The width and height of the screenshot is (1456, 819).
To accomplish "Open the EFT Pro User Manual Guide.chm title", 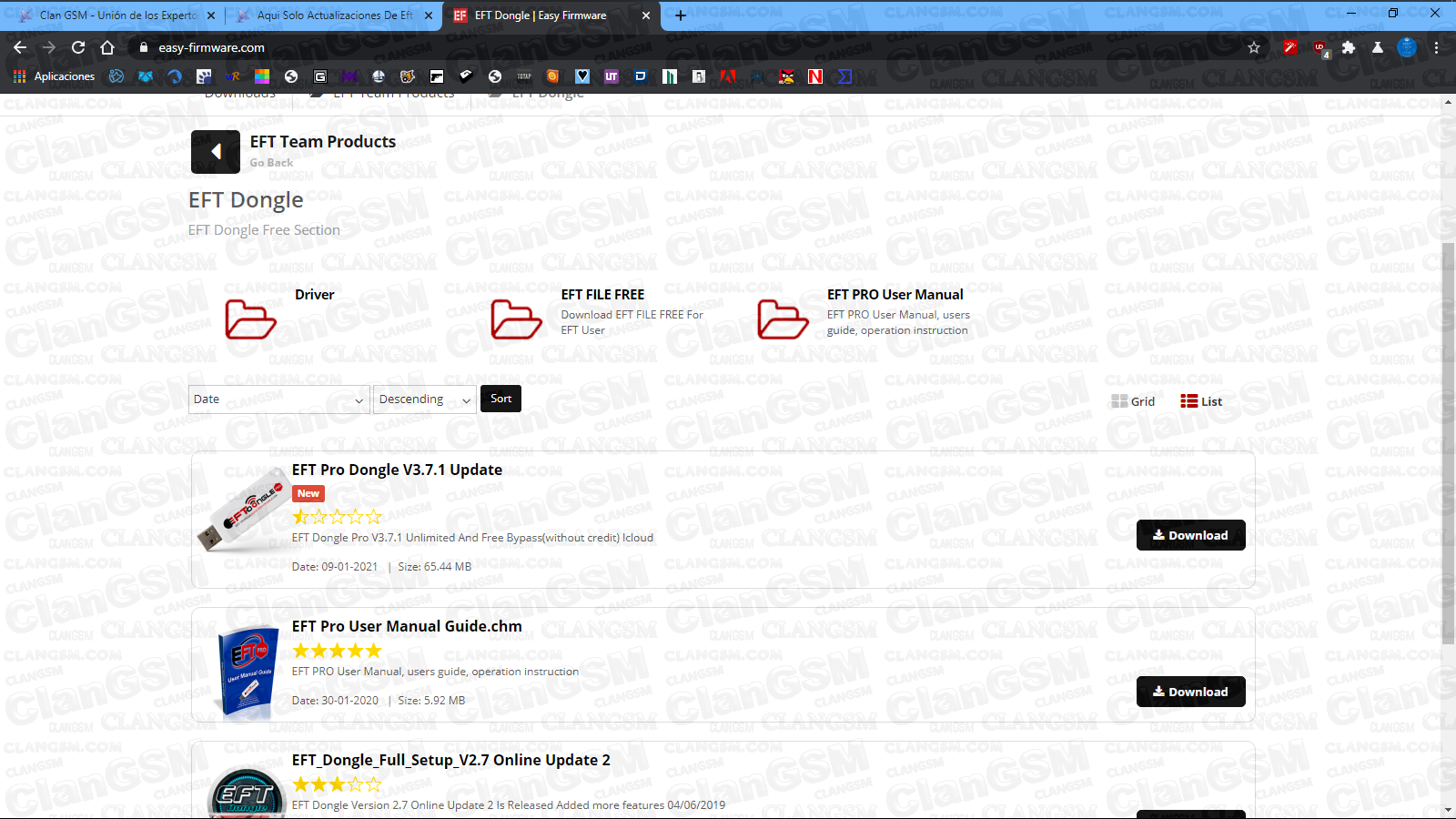I will [407, 626].
